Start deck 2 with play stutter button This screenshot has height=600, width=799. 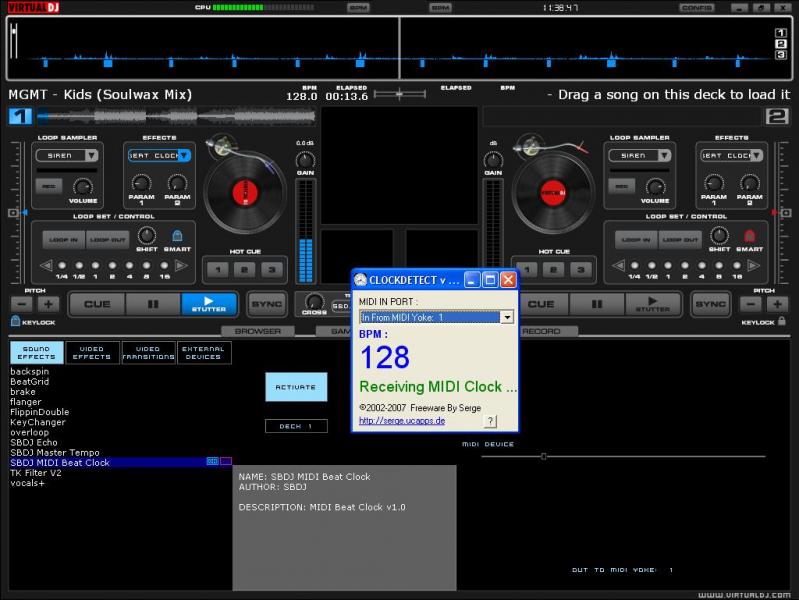coord(653,304)
